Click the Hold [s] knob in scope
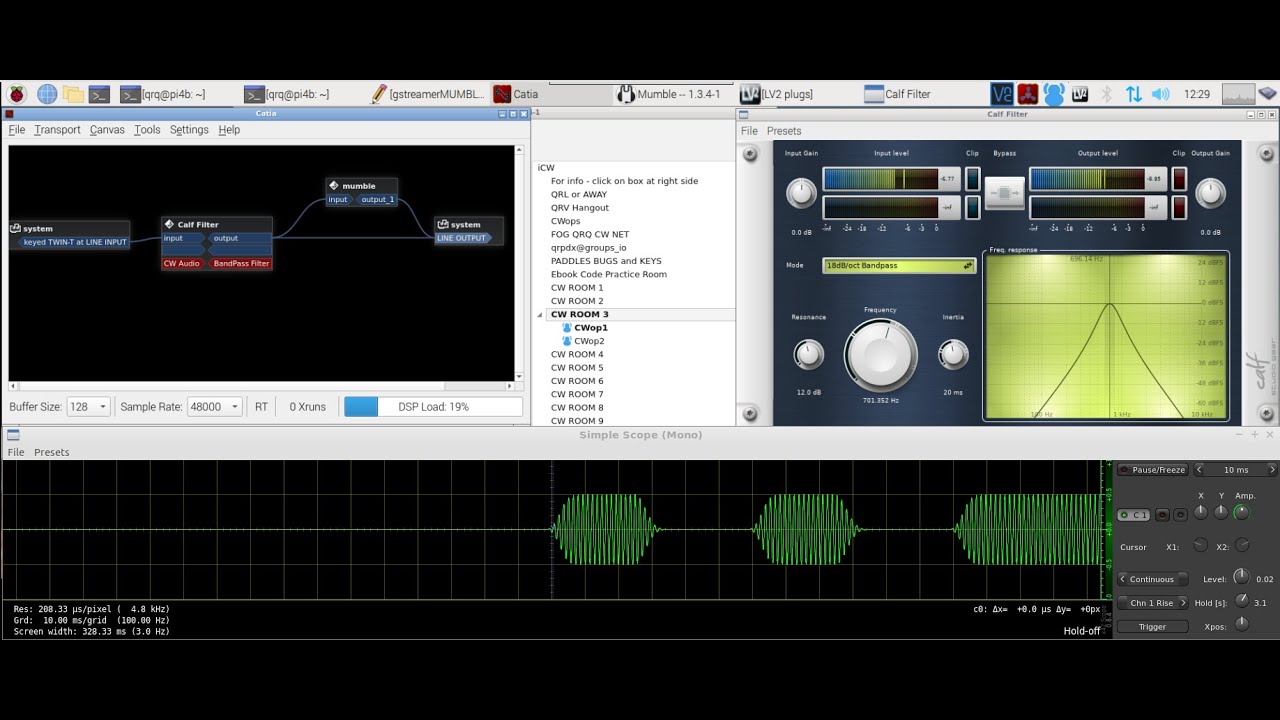The height and width of the screenshot is (720, 1280). 1242,601
